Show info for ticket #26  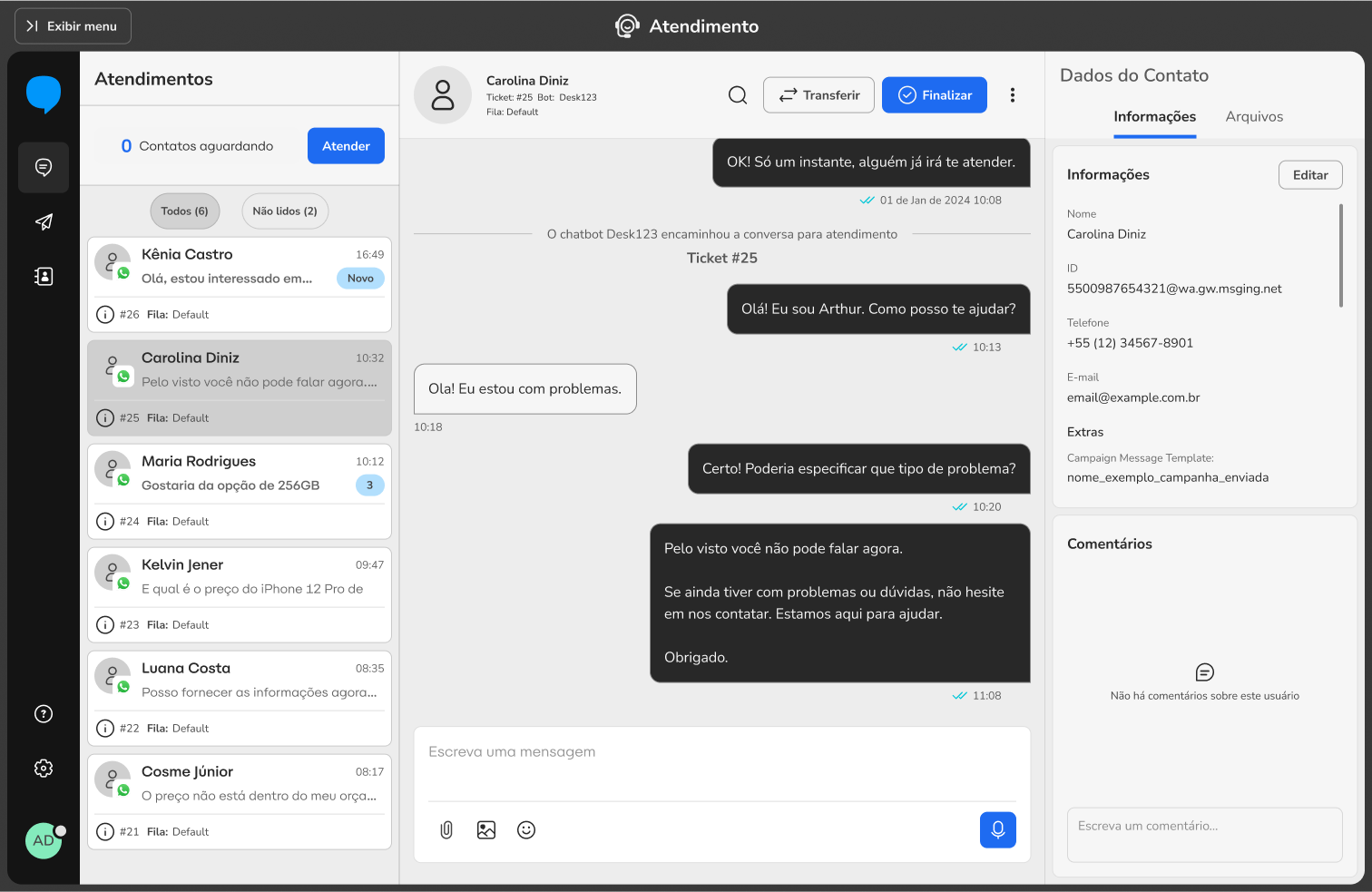pyautogui.click(x=105, y=315)
